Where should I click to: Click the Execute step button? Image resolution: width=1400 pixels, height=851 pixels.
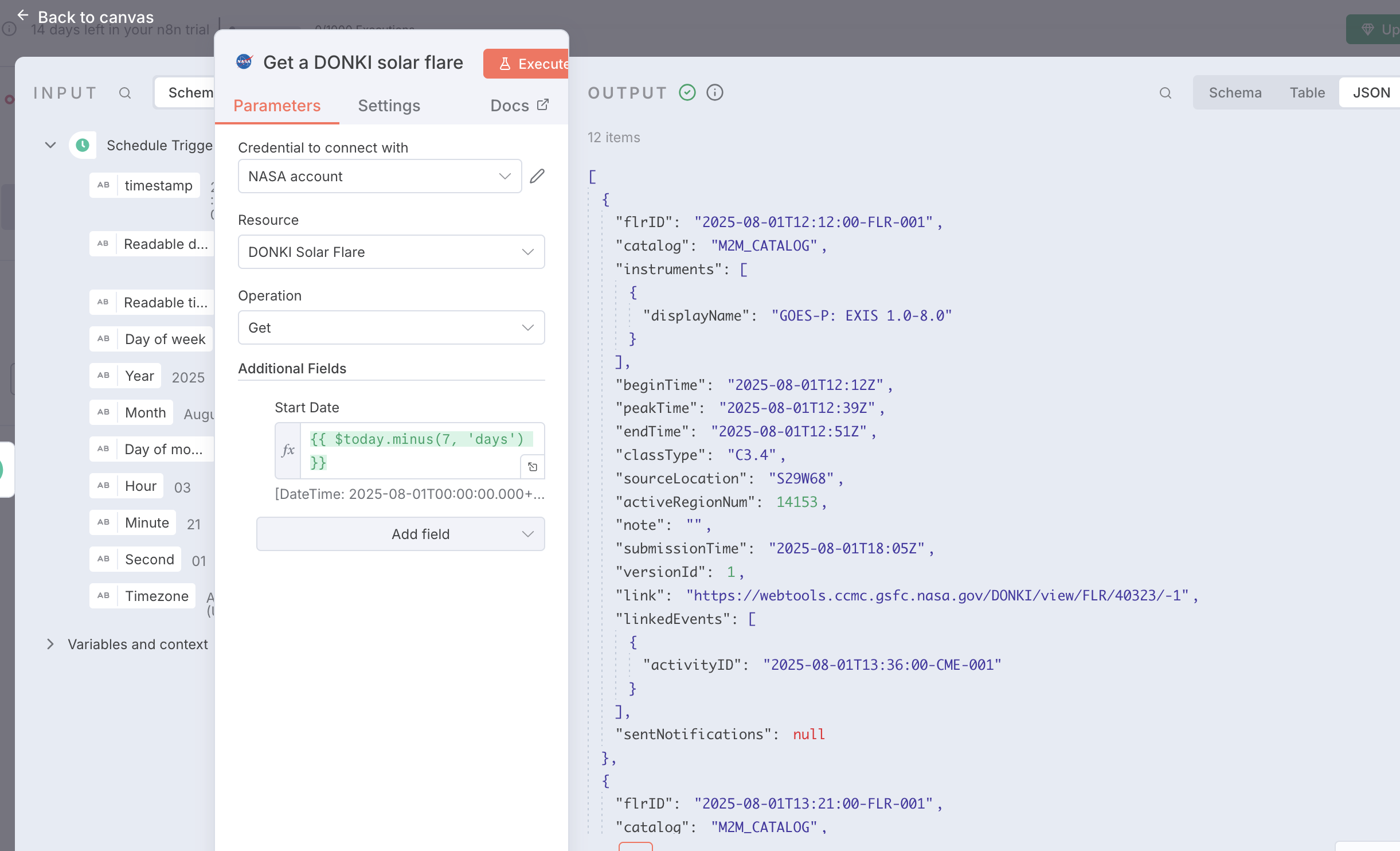click(x=526, y=64)
